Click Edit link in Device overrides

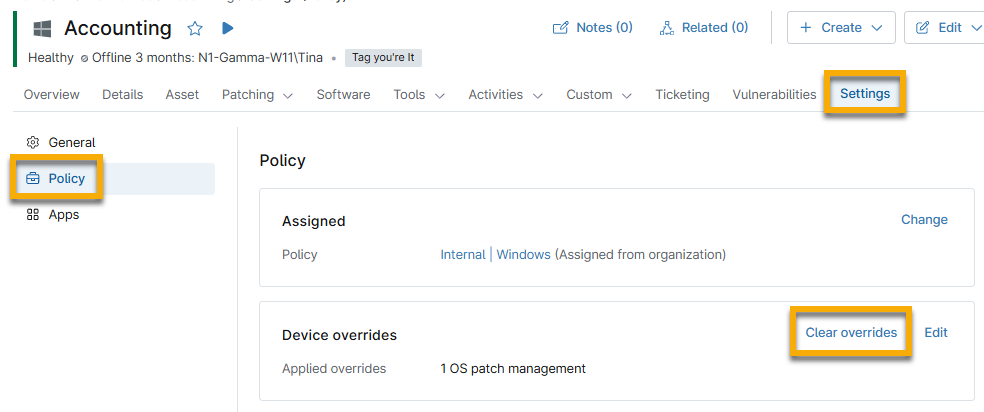coord(936,333)
